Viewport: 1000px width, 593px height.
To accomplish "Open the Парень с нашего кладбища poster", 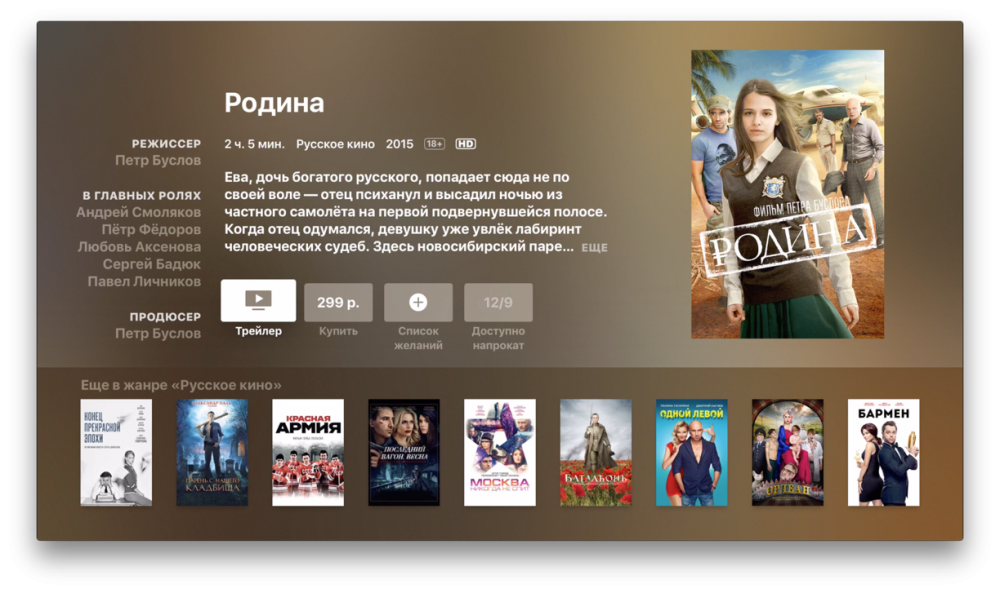I will (212, 453).
